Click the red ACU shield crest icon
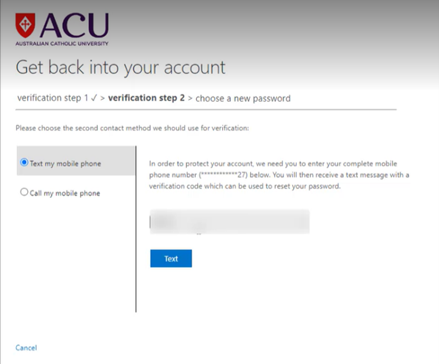 pyautogui.click(x=25, y=25)
